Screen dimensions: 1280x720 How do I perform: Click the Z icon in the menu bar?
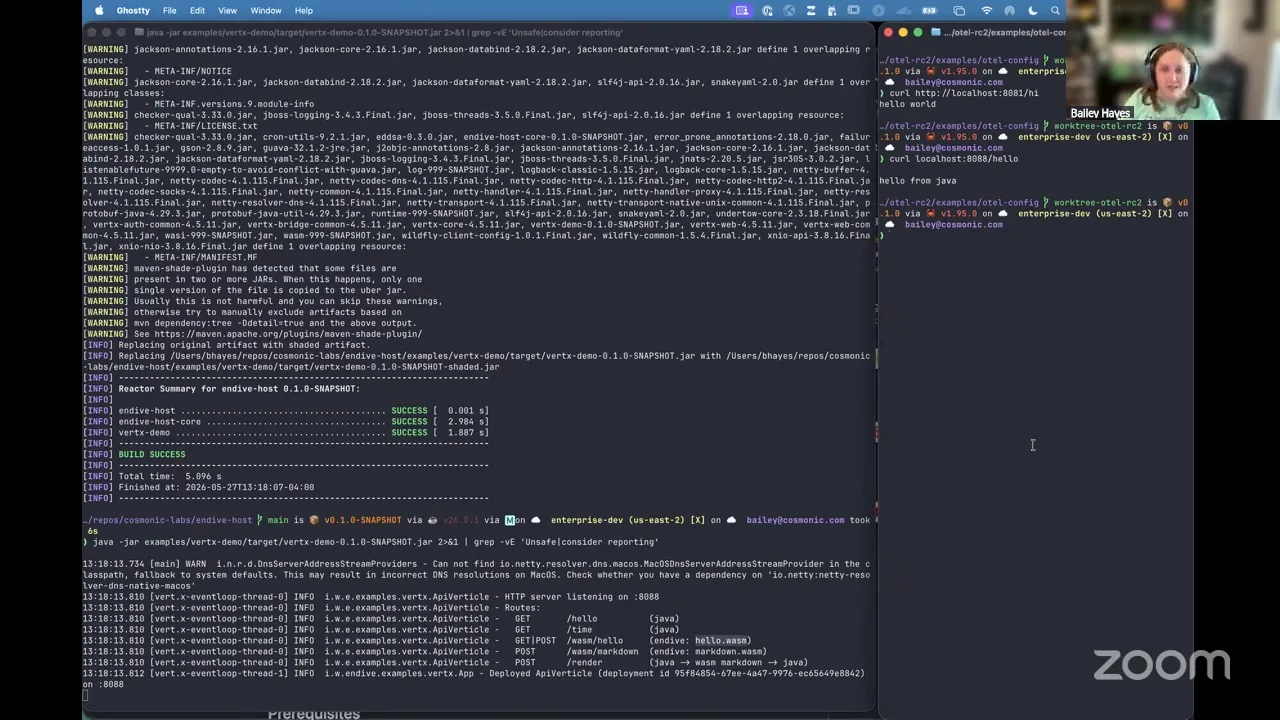coord(810,10)
